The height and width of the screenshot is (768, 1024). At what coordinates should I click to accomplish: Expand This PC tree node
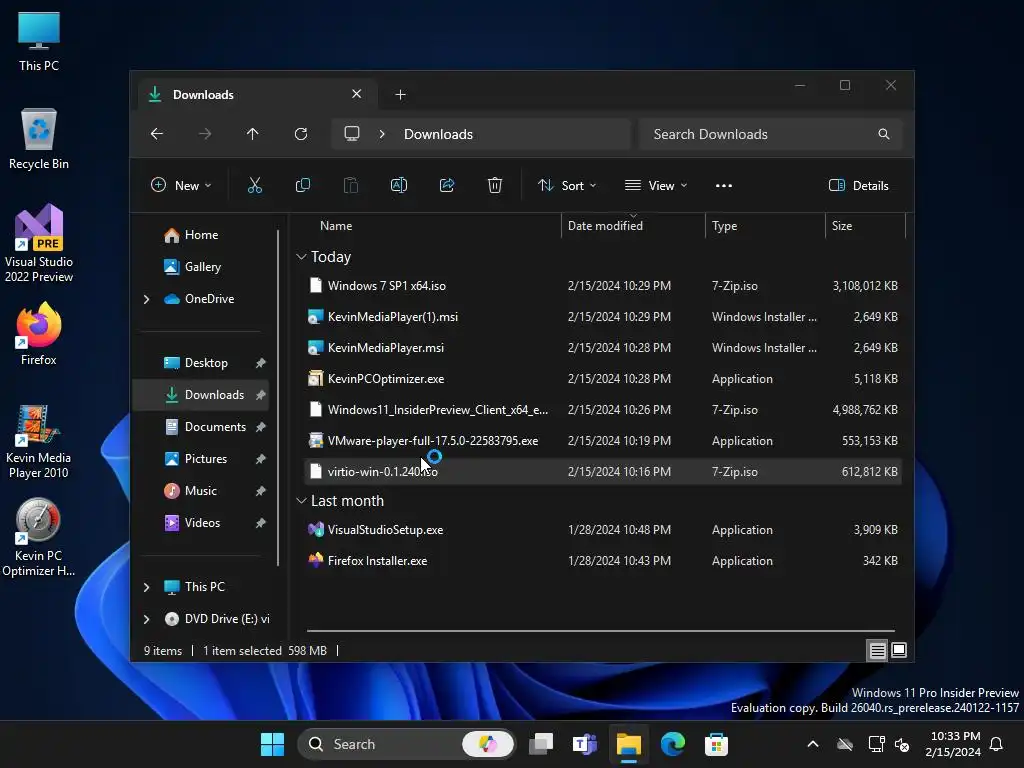coord(146,587)
